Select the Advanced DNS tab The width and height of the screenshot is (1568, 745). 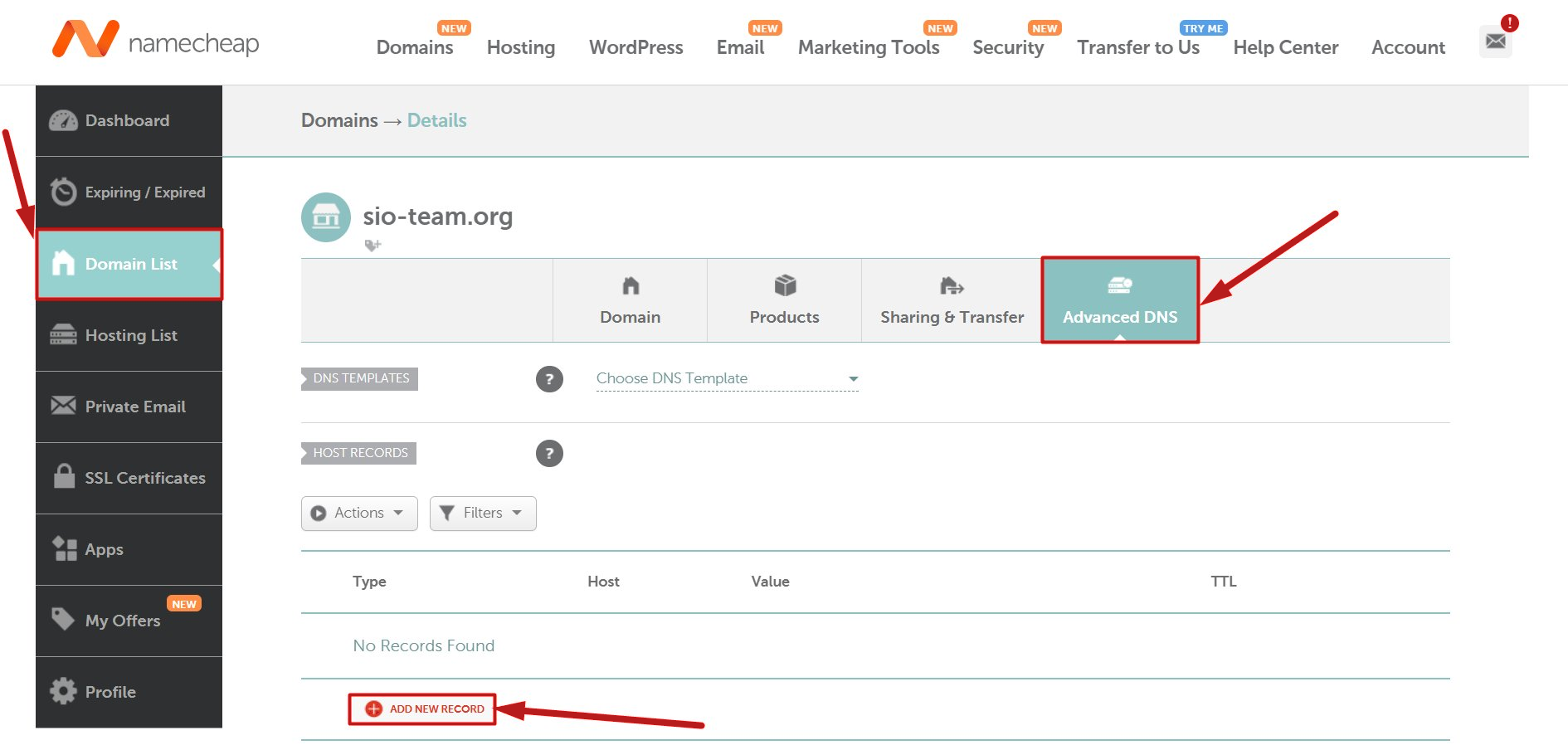pos(1120,300)
